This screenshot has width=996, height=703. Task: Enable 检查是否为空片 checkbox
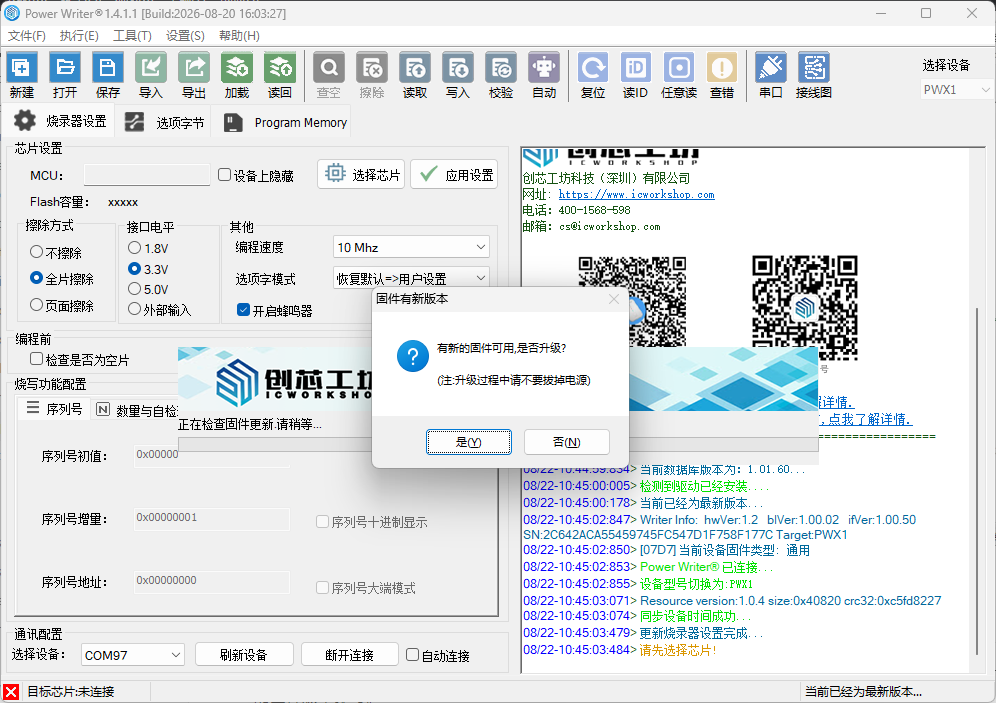tap(37, 359)
